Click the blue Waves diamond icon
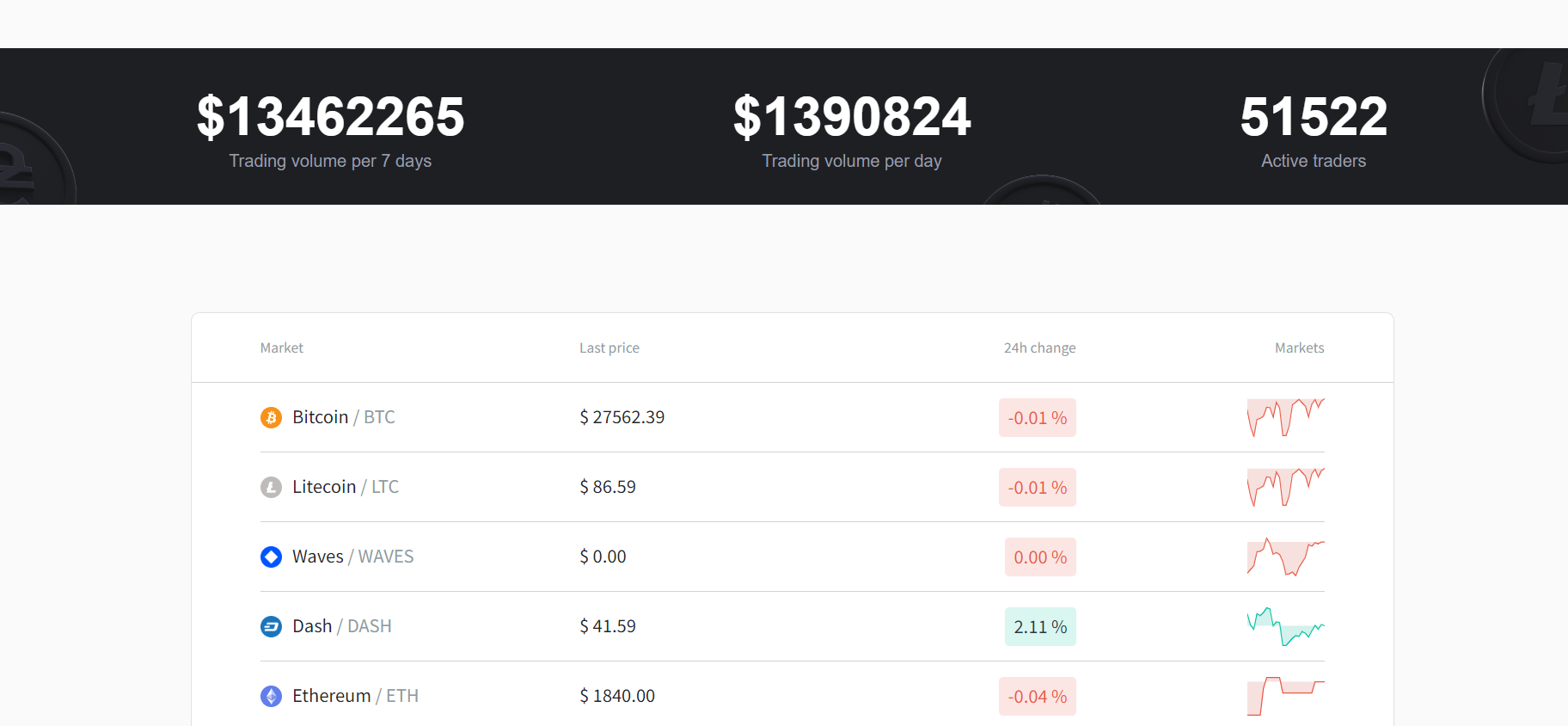1568x726 pixels. [x=271, y=557]
